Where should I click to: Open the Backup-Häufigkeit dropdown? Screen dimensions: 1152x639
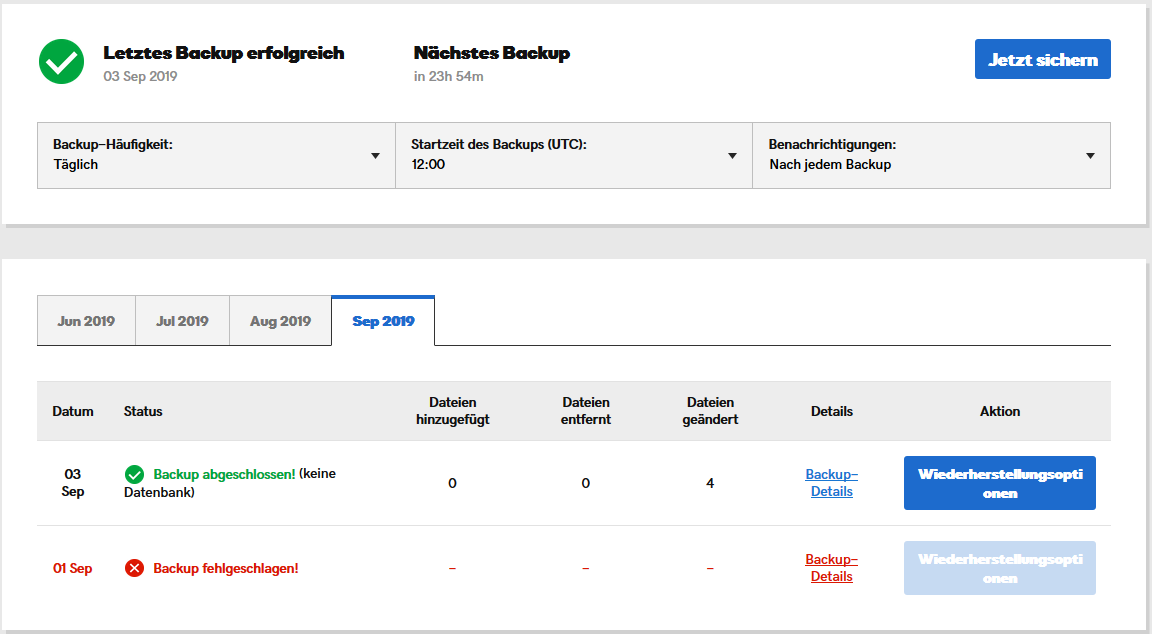216,156
